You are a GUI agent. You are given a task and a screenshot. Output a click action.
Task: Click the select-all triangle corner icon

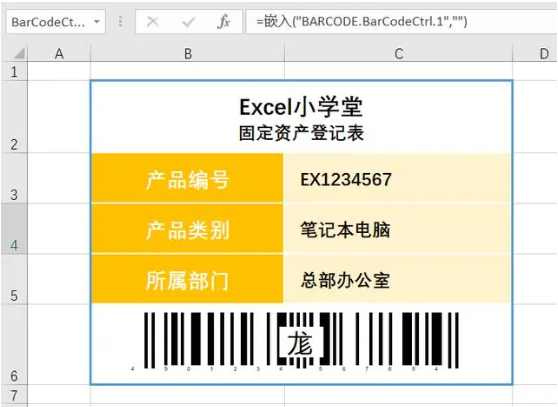point(19,53)
